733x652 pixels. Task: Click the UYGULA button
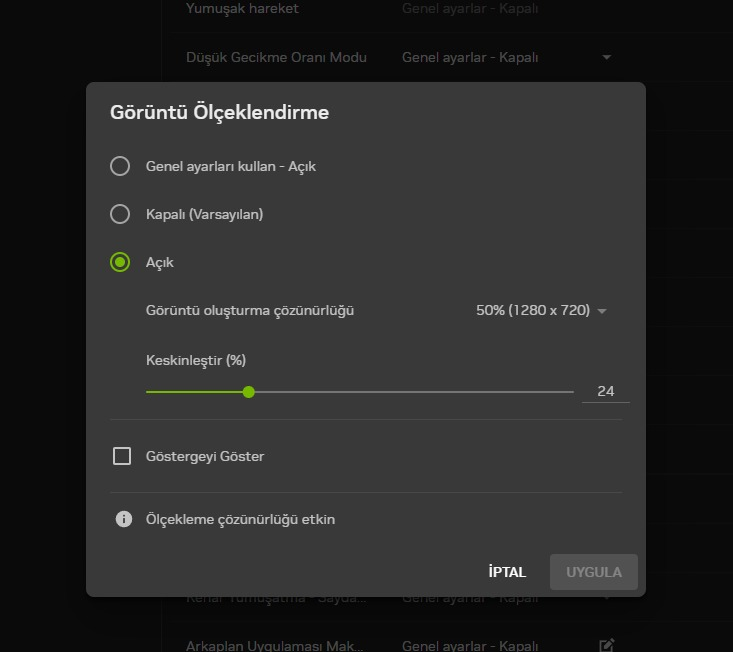coord(594,572)
